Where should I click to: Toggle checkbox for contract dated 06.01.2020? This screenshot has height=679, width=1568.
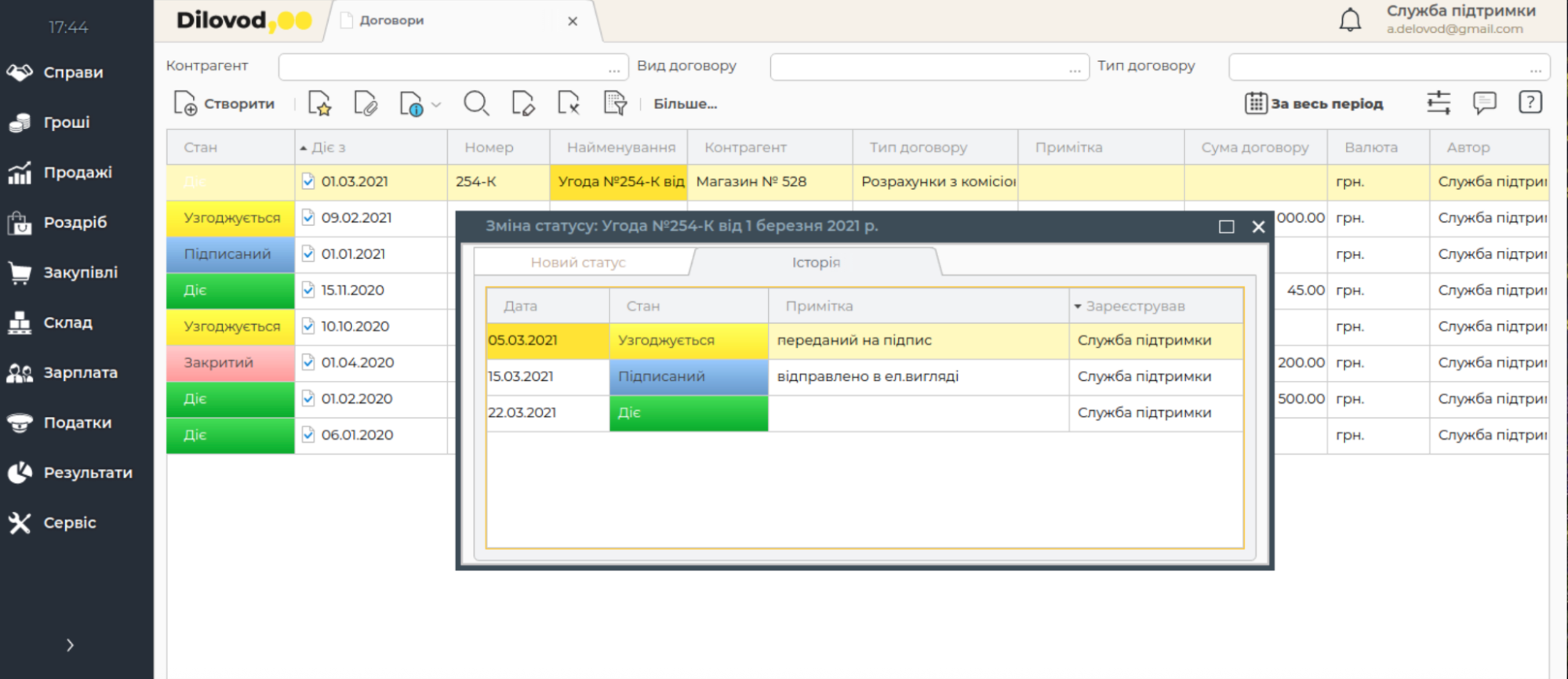point(308,435)
